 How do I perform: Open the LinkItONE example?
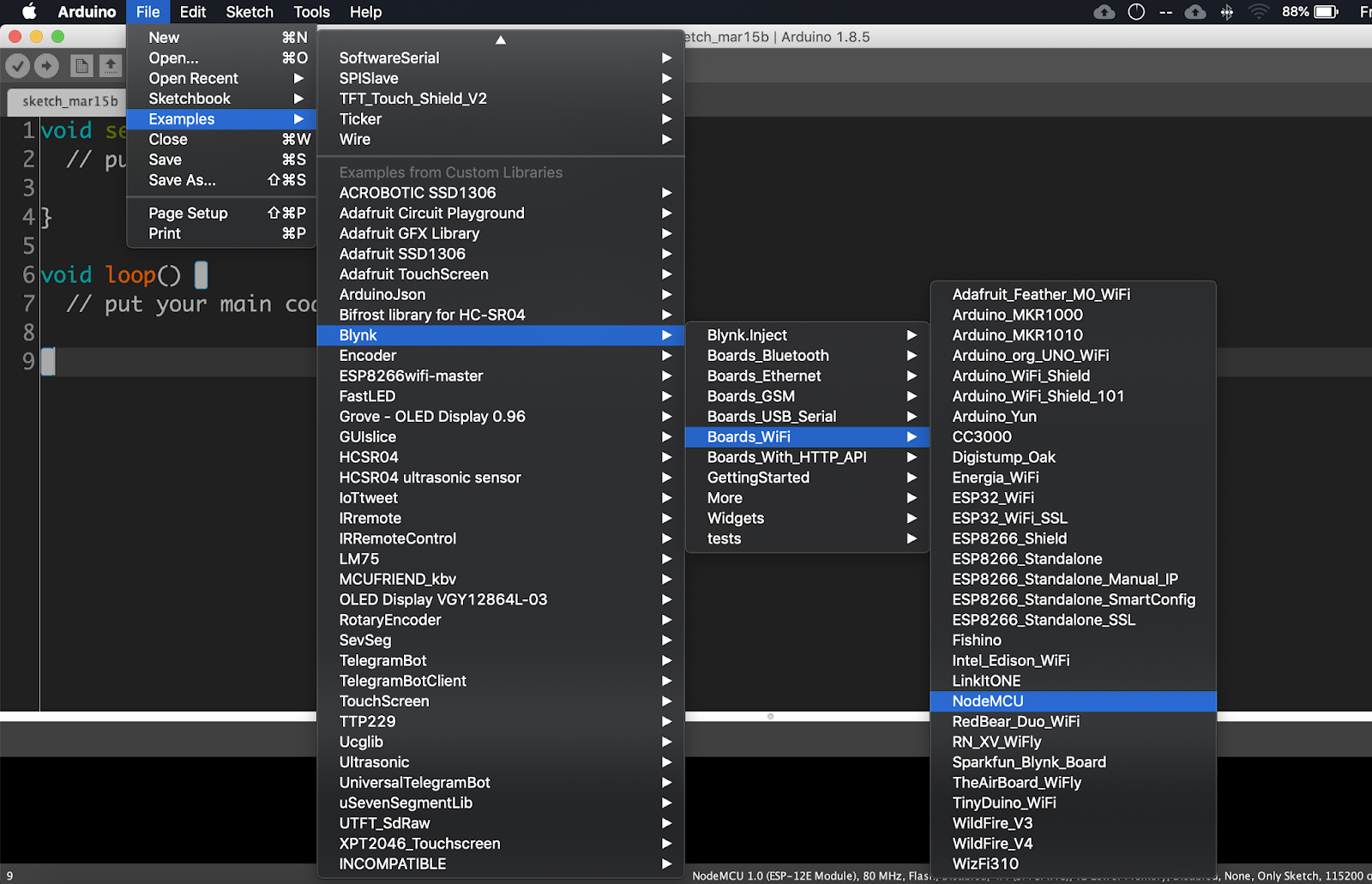pos(1073,682)
